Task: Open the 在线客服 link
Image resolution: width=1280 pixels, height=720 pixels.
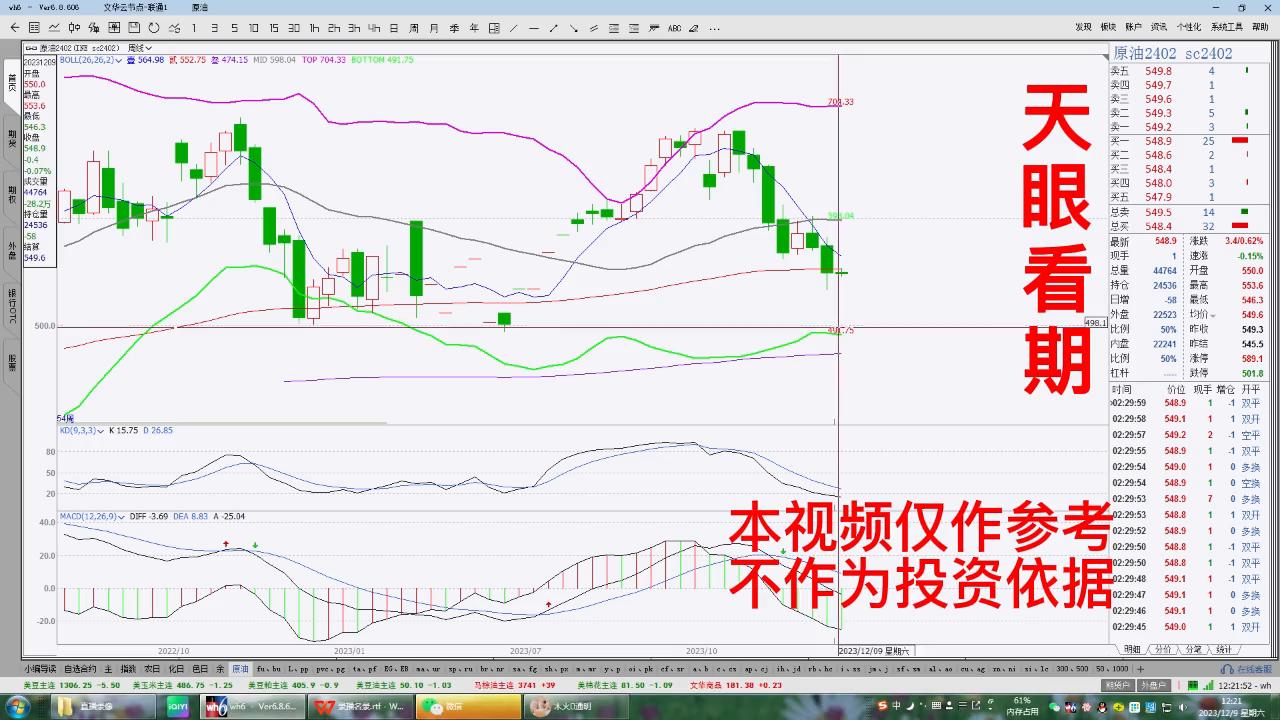Action: coord(1248,669)
